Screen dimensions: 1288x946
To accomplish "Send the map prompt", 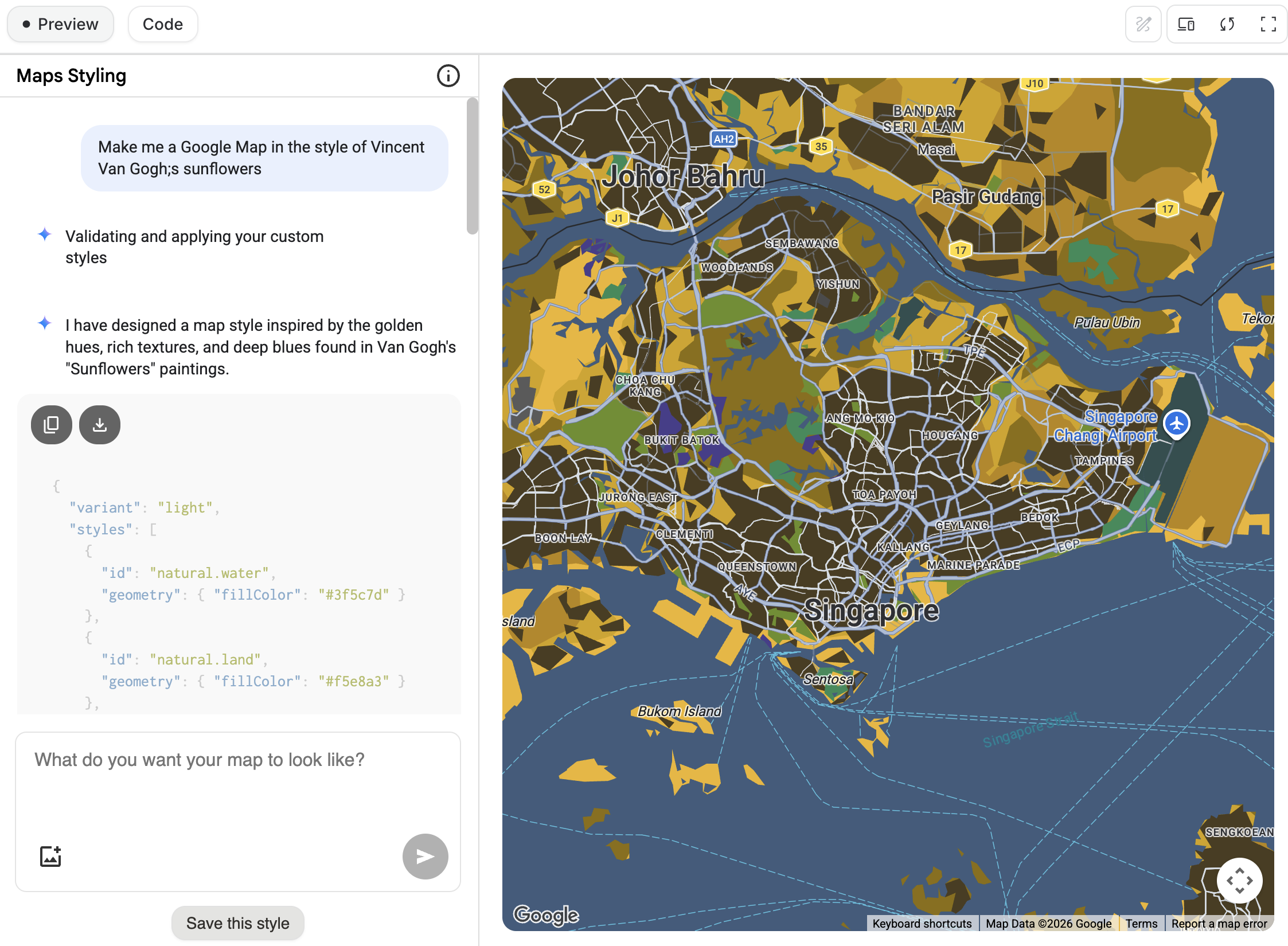I will (x=425, y=857).
